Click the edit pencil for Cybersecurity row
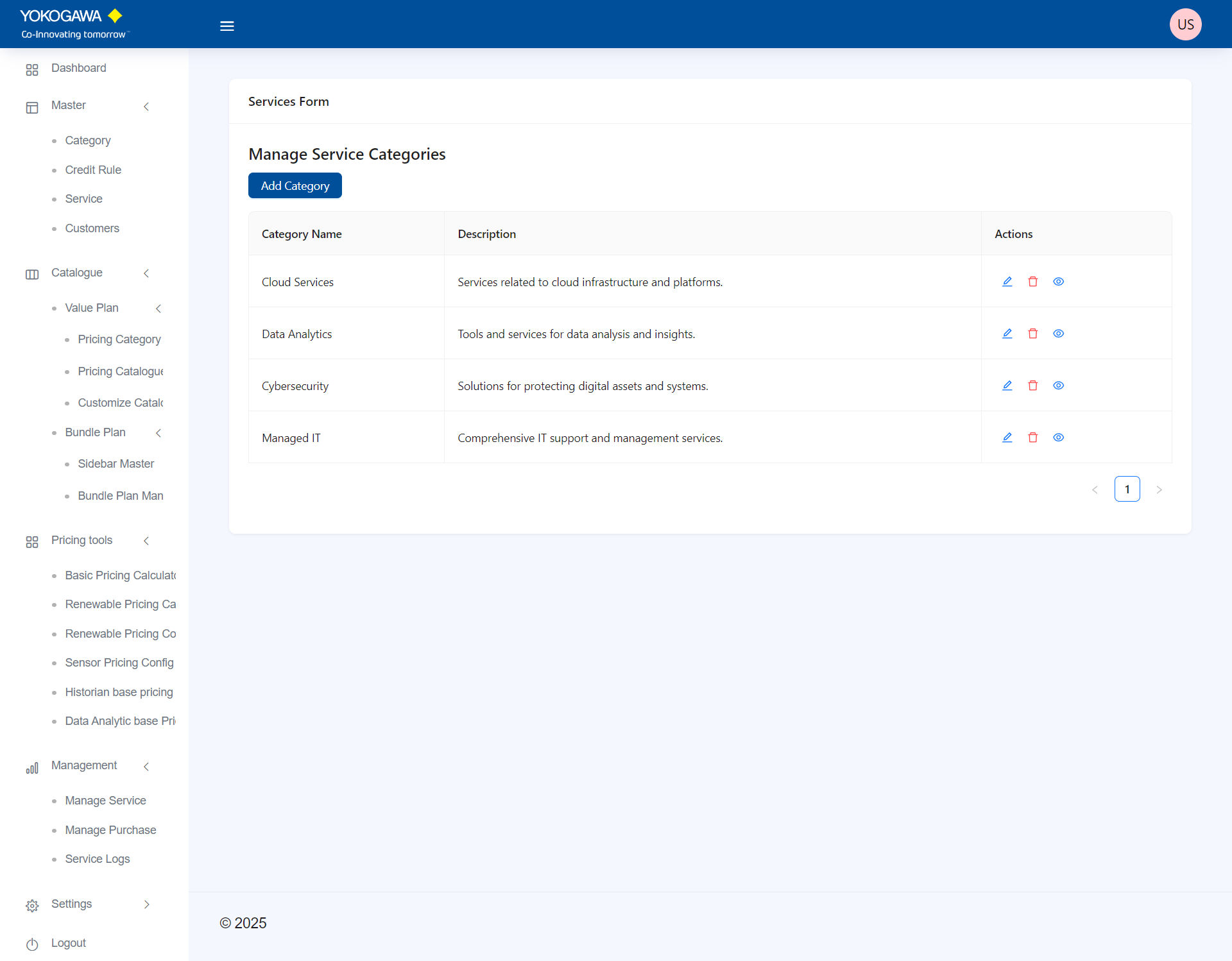This screenshot has height=961, width=1232. point(1007,386)
